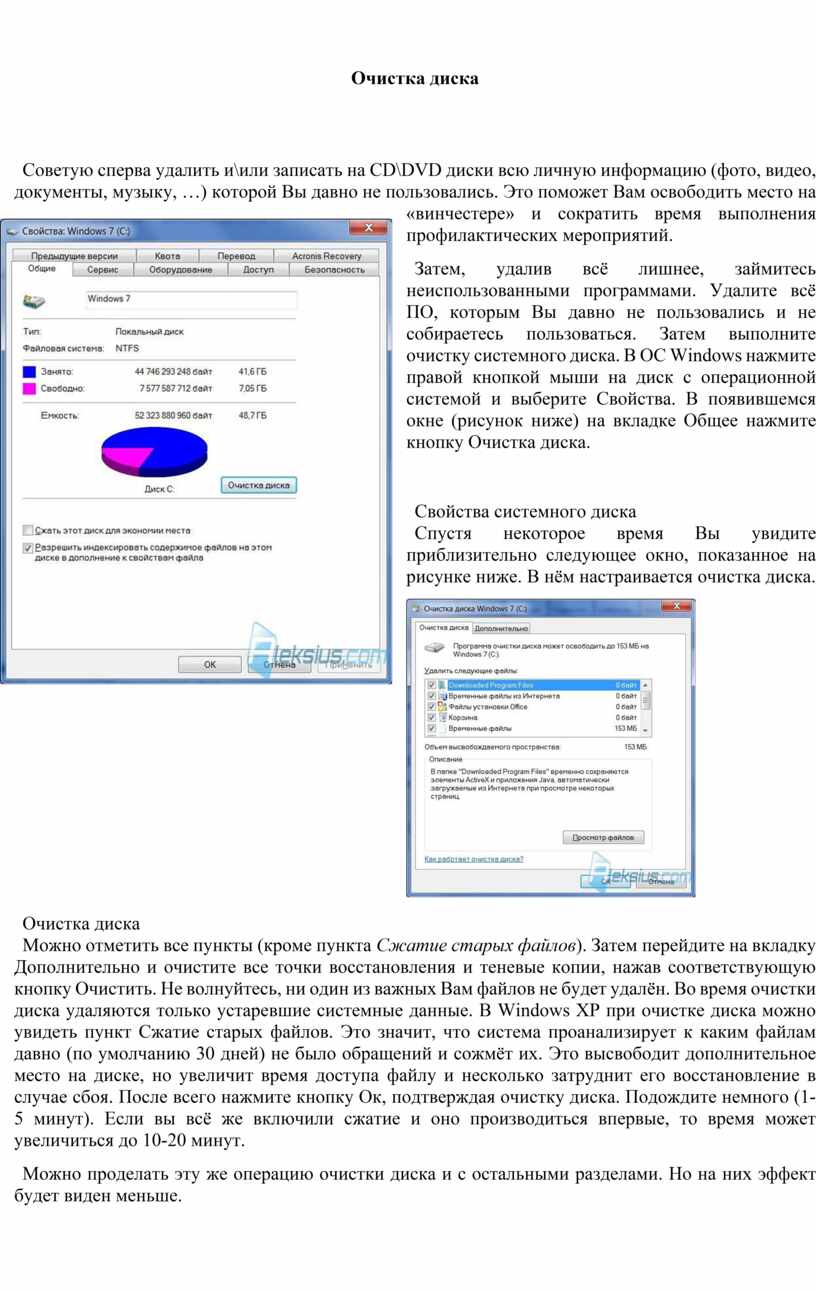
Task: Open the 'Перевод' tab
Action: [x=237, y=256]
